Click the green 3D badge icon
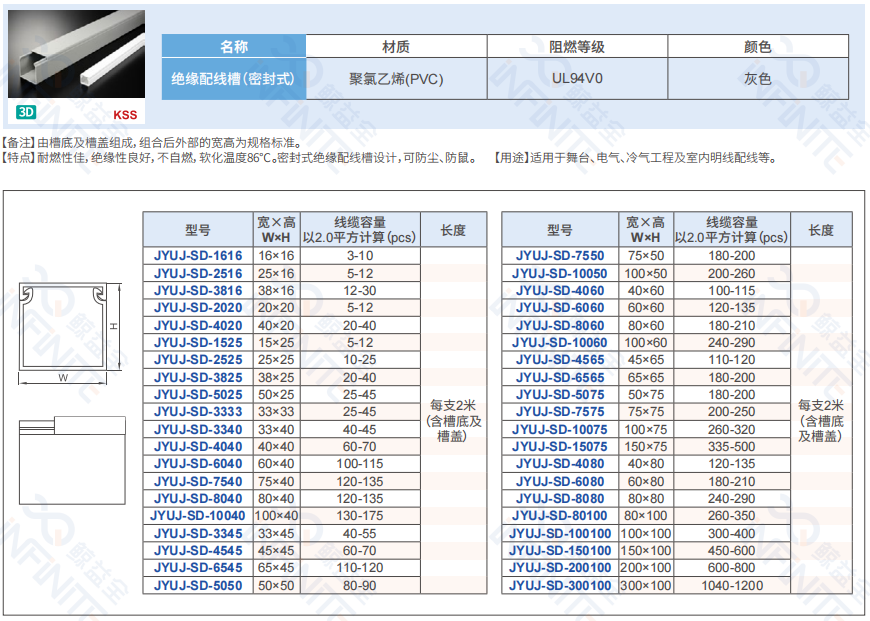 click(26, 113)
